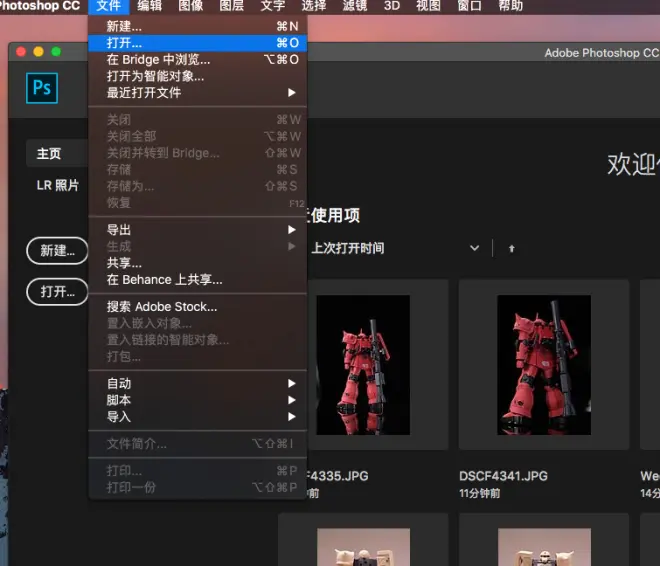Click the 11分钟前 timestamp text
The image size is (660, 566).
479,493
